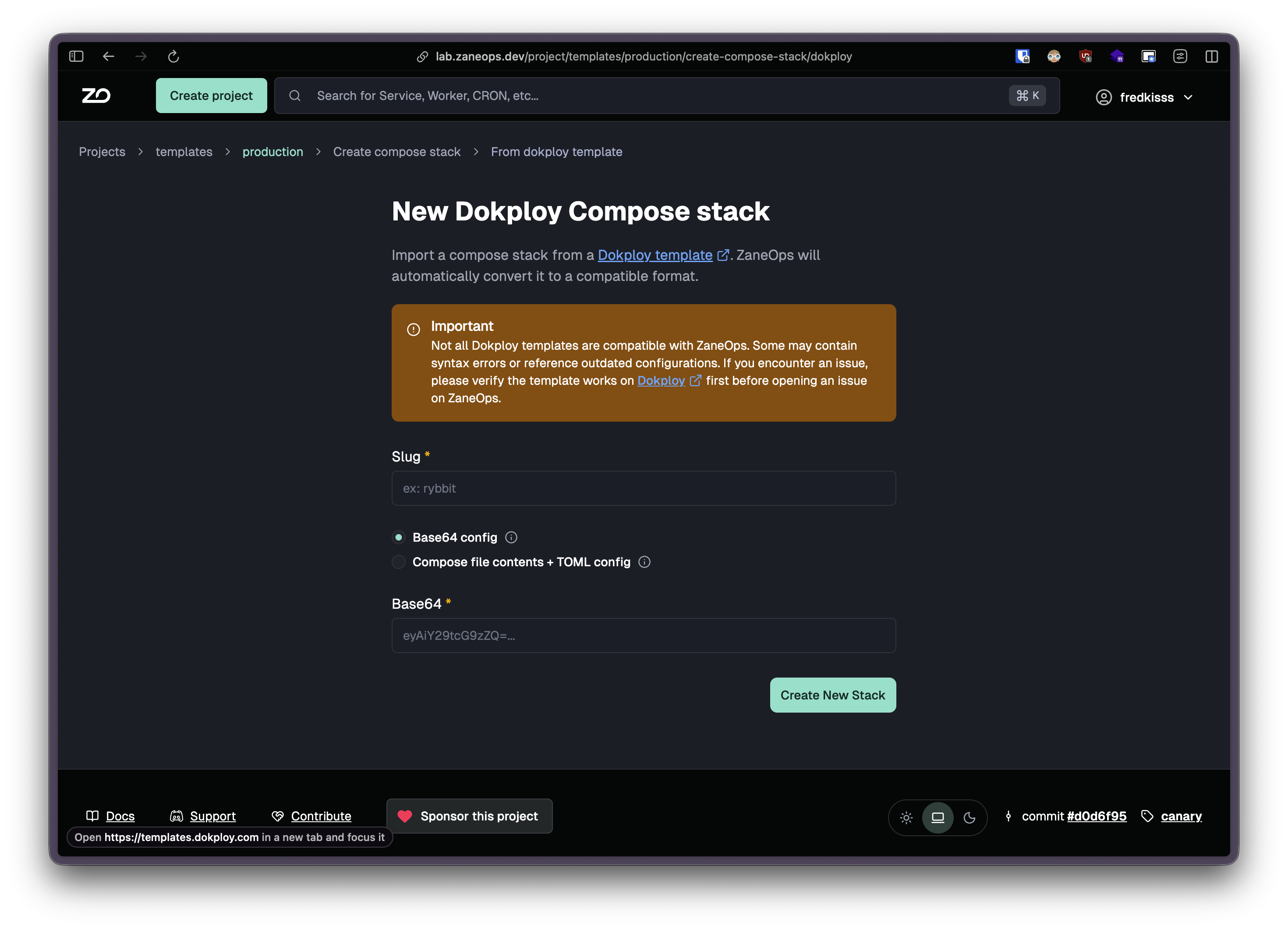
Task: Focus the Base64 input field
Action: (644, 635)
